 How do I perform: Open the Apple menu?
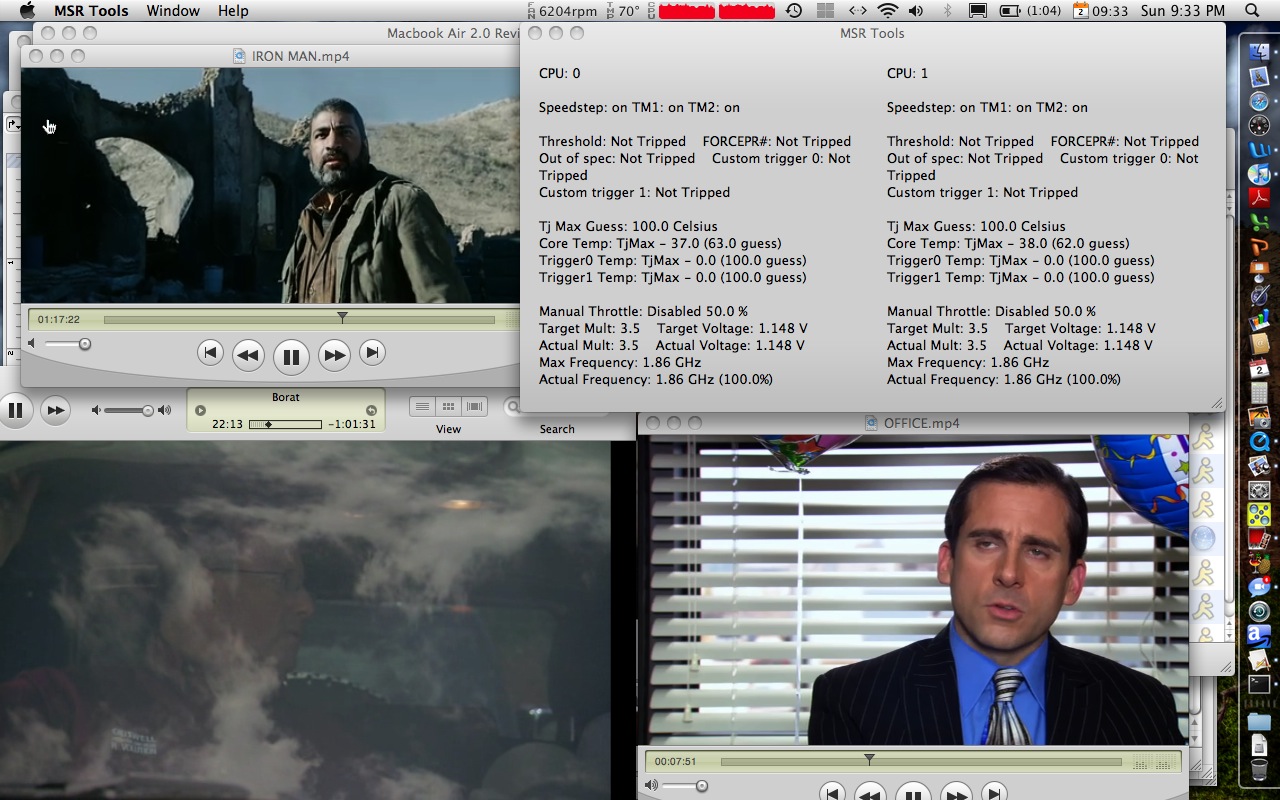27,11
